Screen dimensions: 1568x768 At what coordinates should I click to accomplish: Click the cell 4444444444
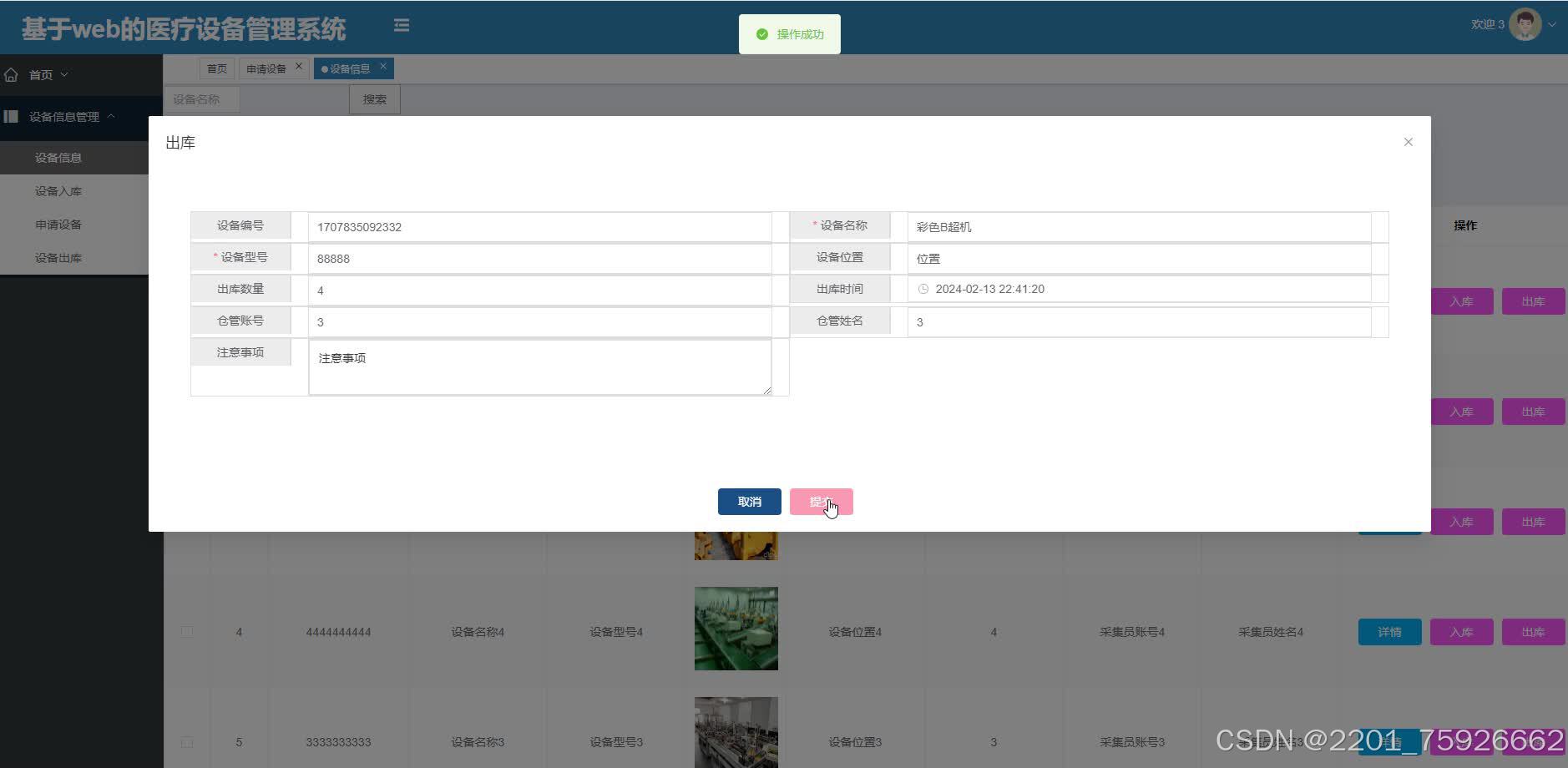coord(338,632)
